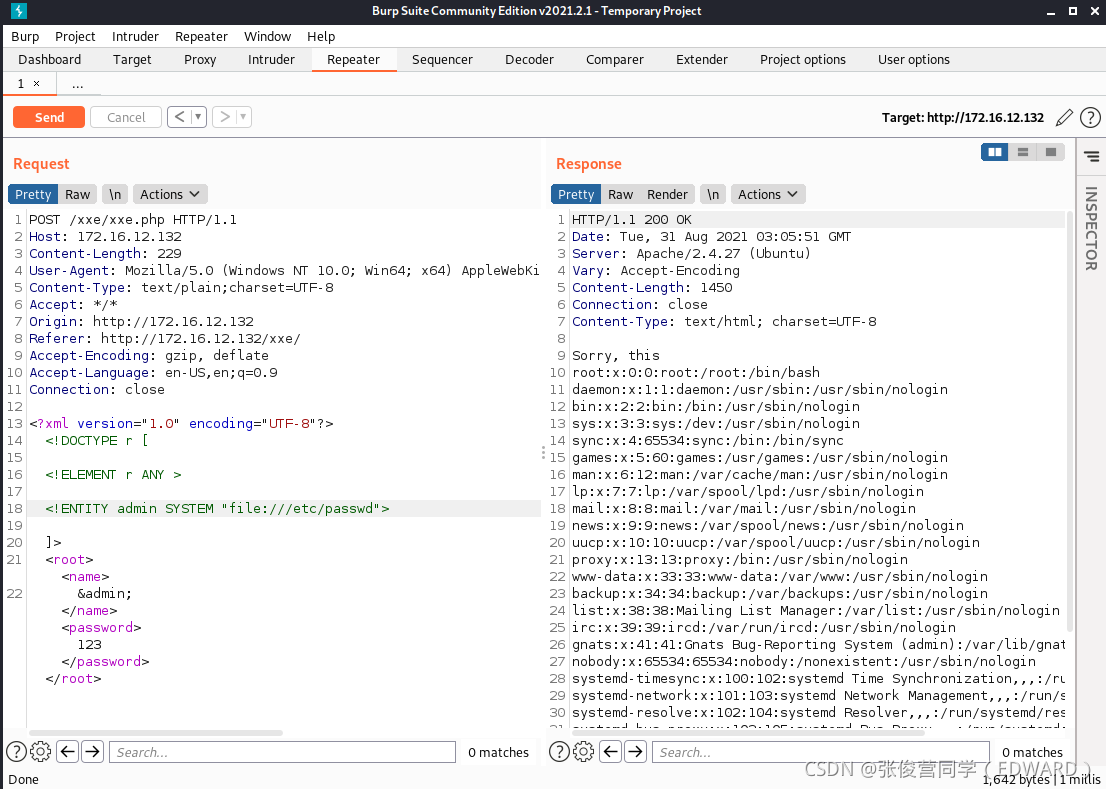Open Repeater help question mark icon near Target
This screenshot has width=1106, height=789.
pos(1090,118)
